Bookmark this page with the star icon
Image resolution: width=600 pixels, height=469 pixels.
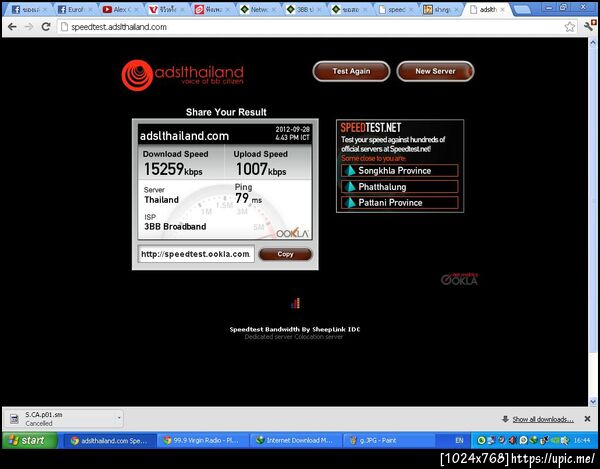point(570,26)
